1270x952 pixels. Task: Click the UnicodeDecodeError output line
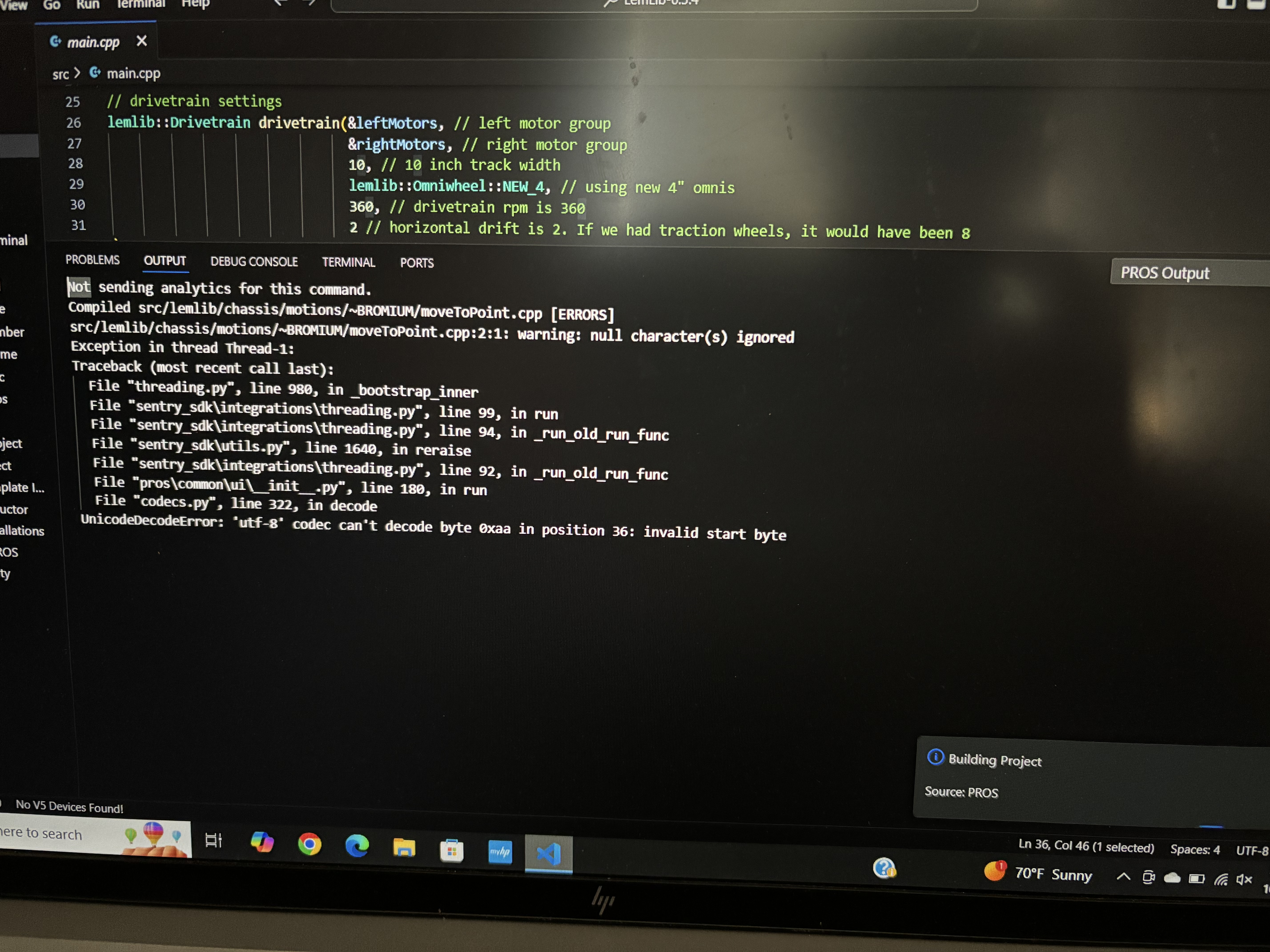434,527
